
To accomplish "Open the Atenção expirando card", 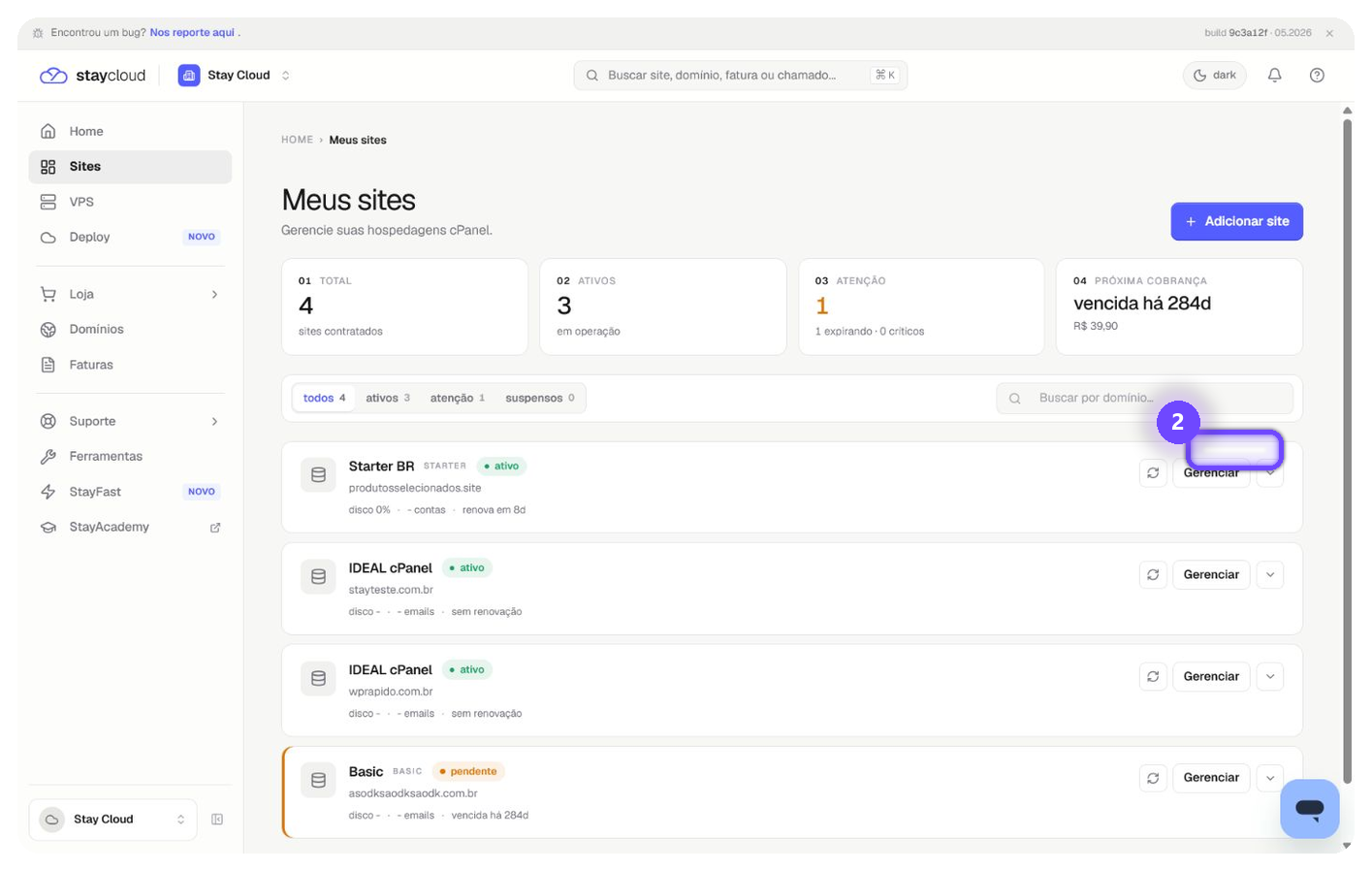I will (921, 306).
